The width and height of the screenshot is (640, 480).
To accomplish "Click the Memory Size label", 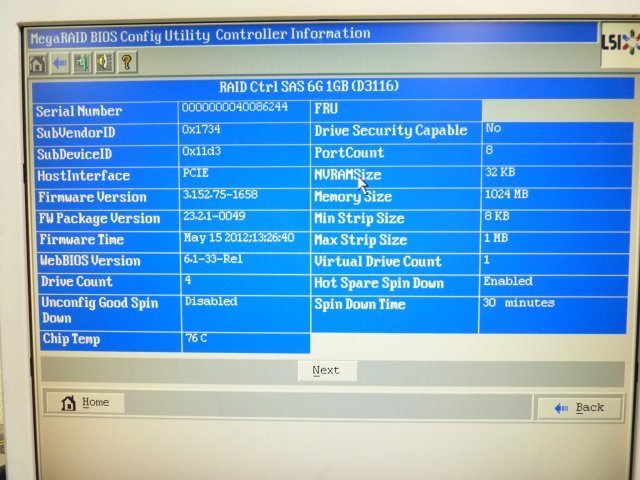I will (353, 197).
